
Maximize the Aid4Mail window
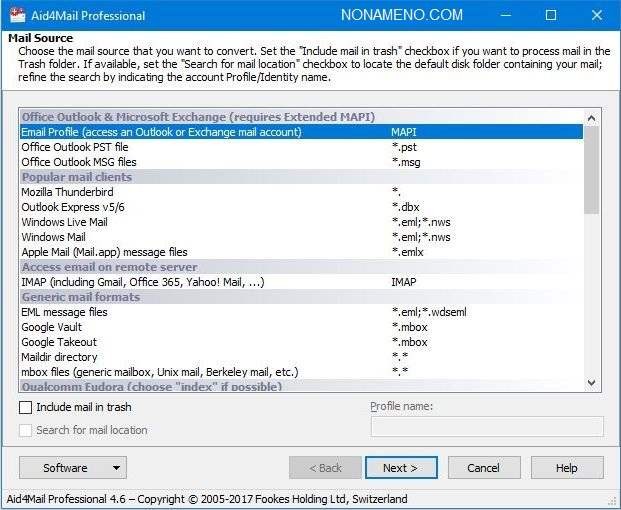click(x=551, y=15)
